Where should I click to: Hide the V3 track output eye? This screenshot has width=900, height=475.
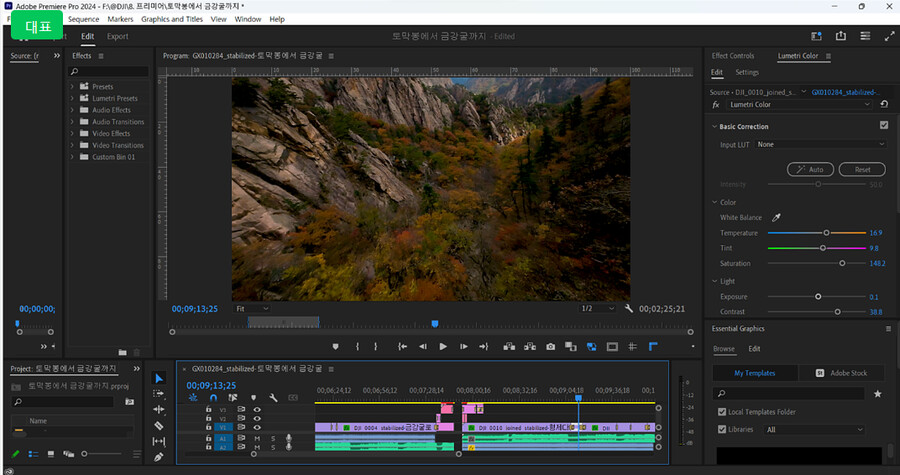coord(257,409)
